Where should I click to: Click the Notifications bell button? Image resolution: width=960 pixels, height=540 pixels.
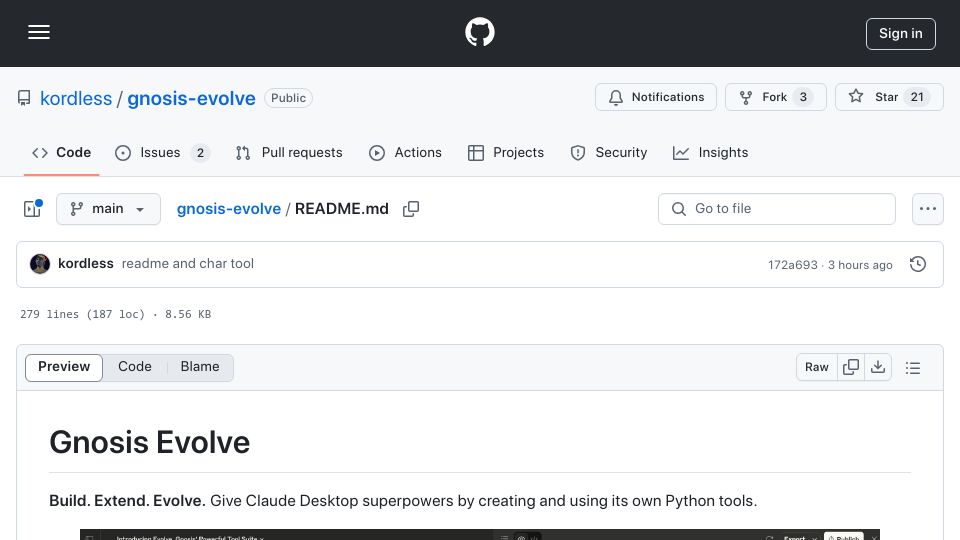(656, 97)
